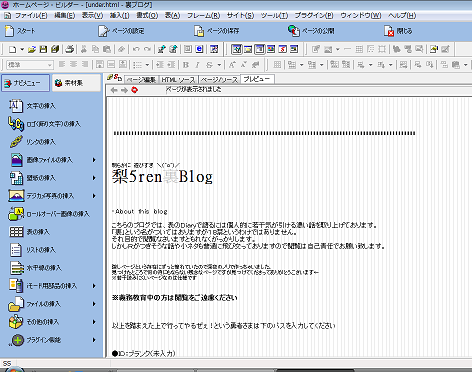472x372 pixels.
Task: Toggle the pressed third view panel button
Action: tap(260, 49)
